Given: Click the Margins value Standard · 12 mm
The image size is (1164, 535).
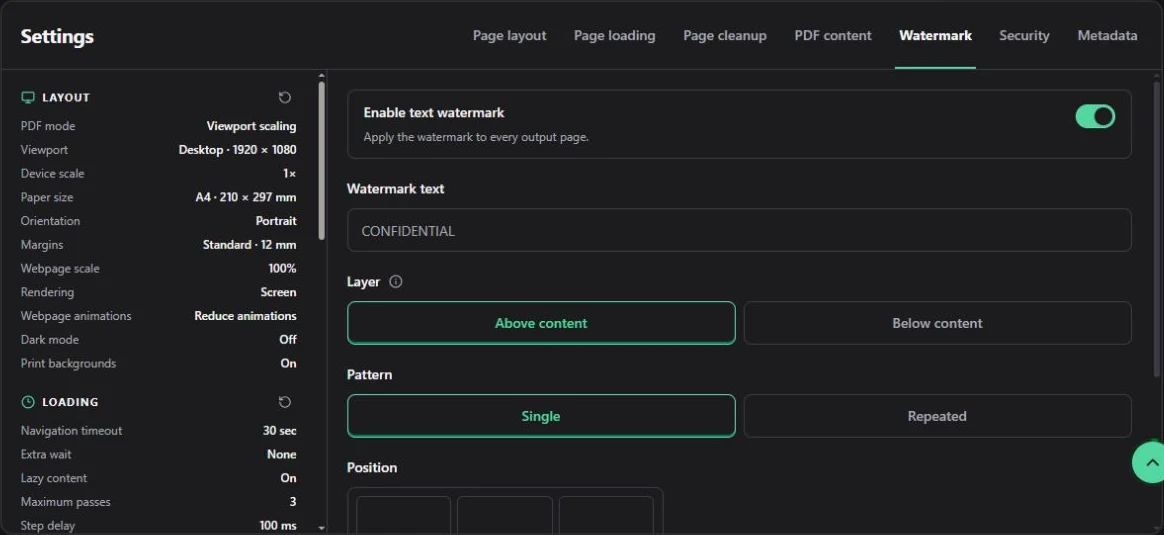Looking at the screenshot, I should click(249, 245).
